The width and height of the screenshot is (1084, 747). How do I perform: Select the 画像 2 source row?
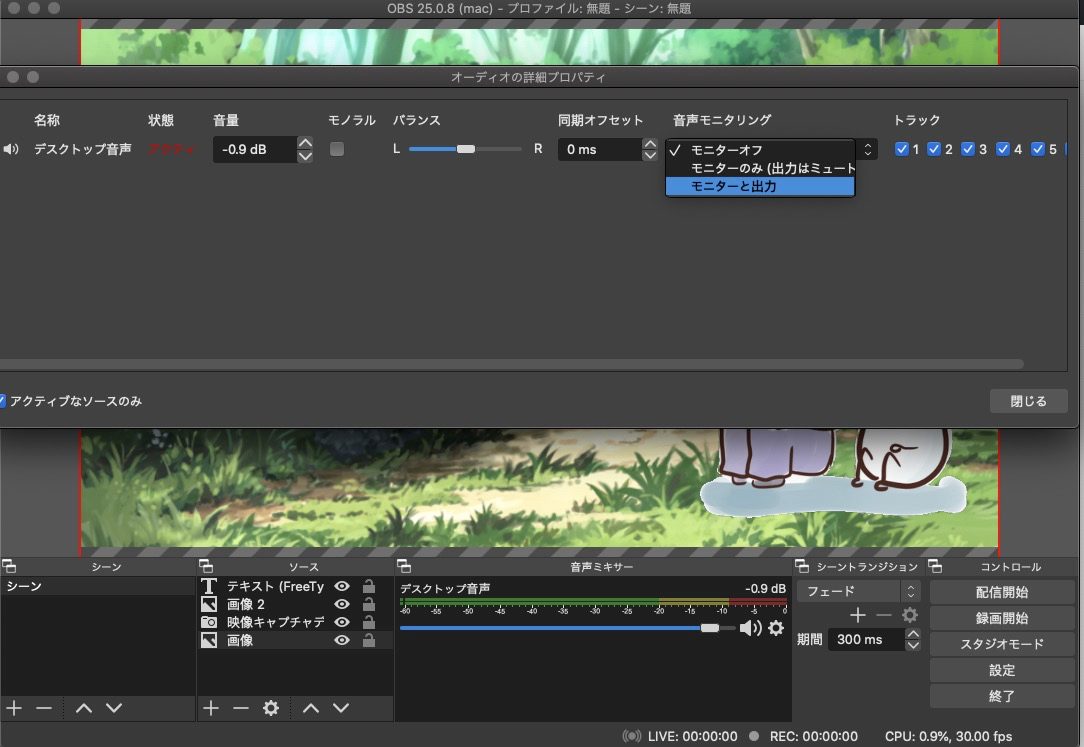coord(295,604)
